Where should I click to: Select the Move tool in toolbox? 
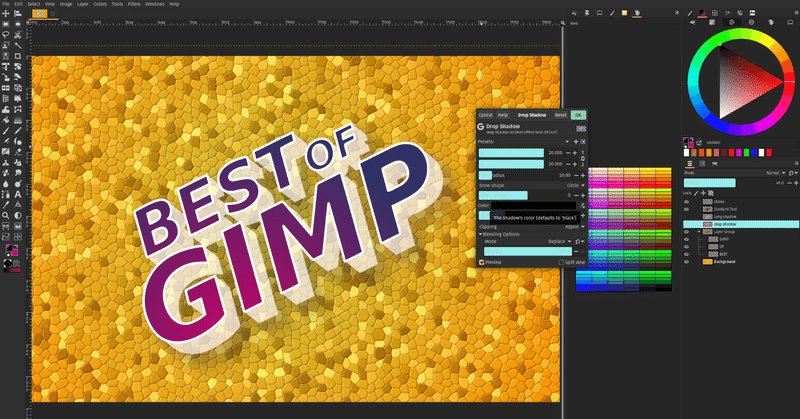point(6,14)
